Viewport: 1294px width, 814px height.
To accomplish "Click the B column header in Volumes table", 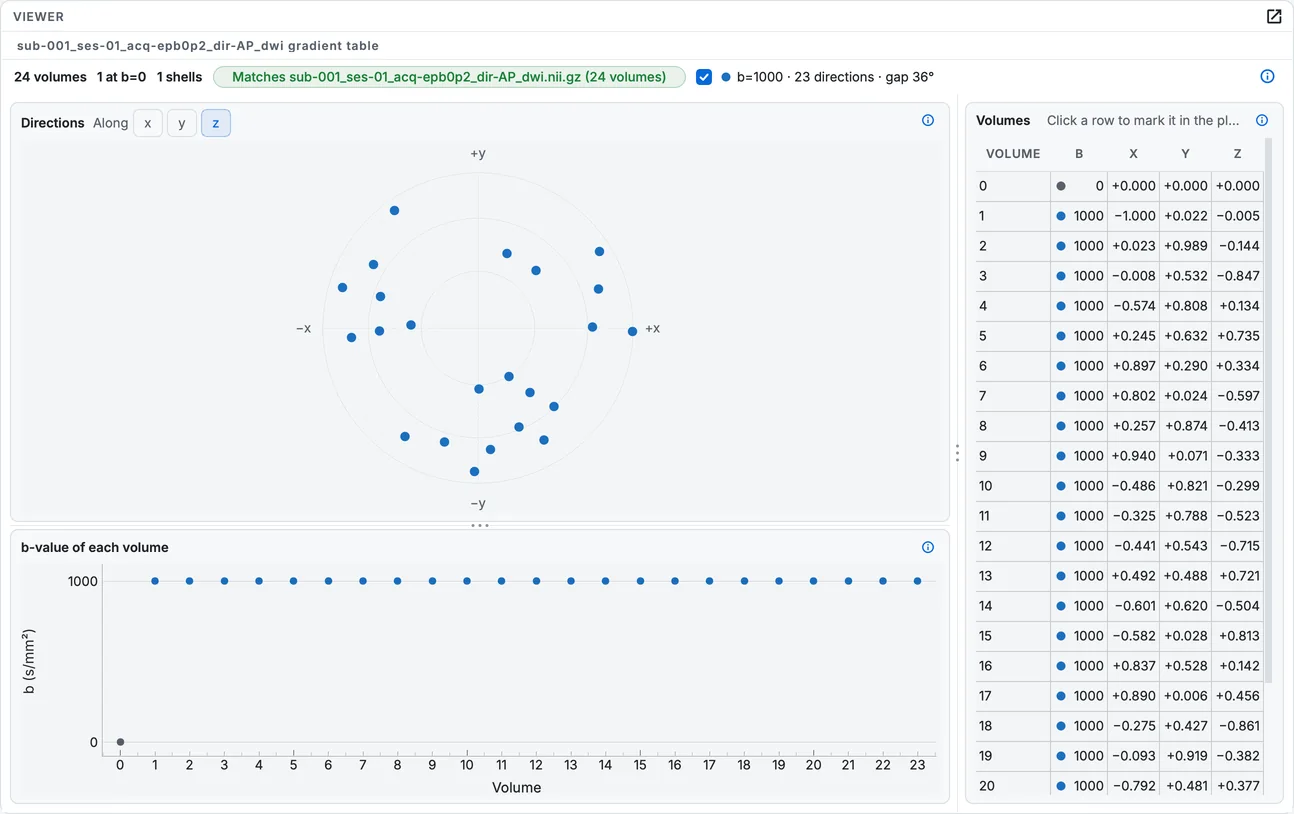I will (1079, 154).
